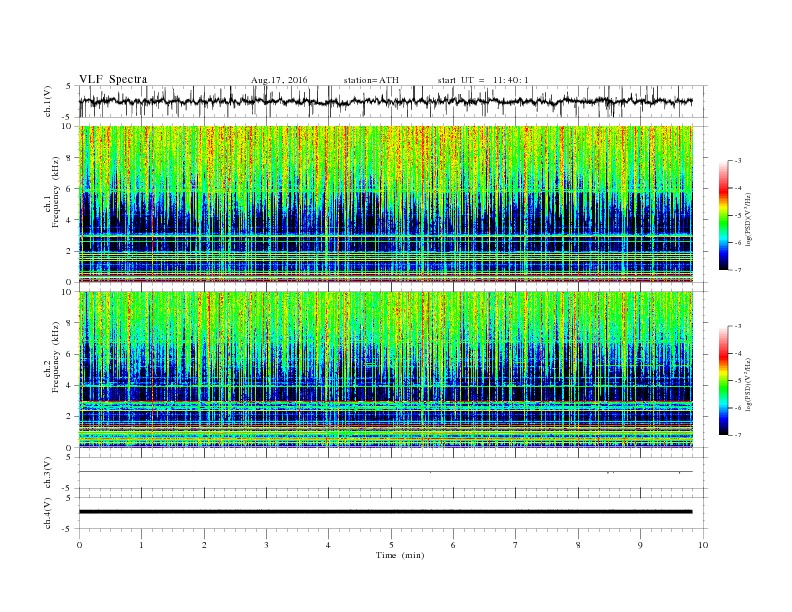Viewport: 792px width, 612px height.
Task: Click the "8" tick on Time axis
Action: 578,545
